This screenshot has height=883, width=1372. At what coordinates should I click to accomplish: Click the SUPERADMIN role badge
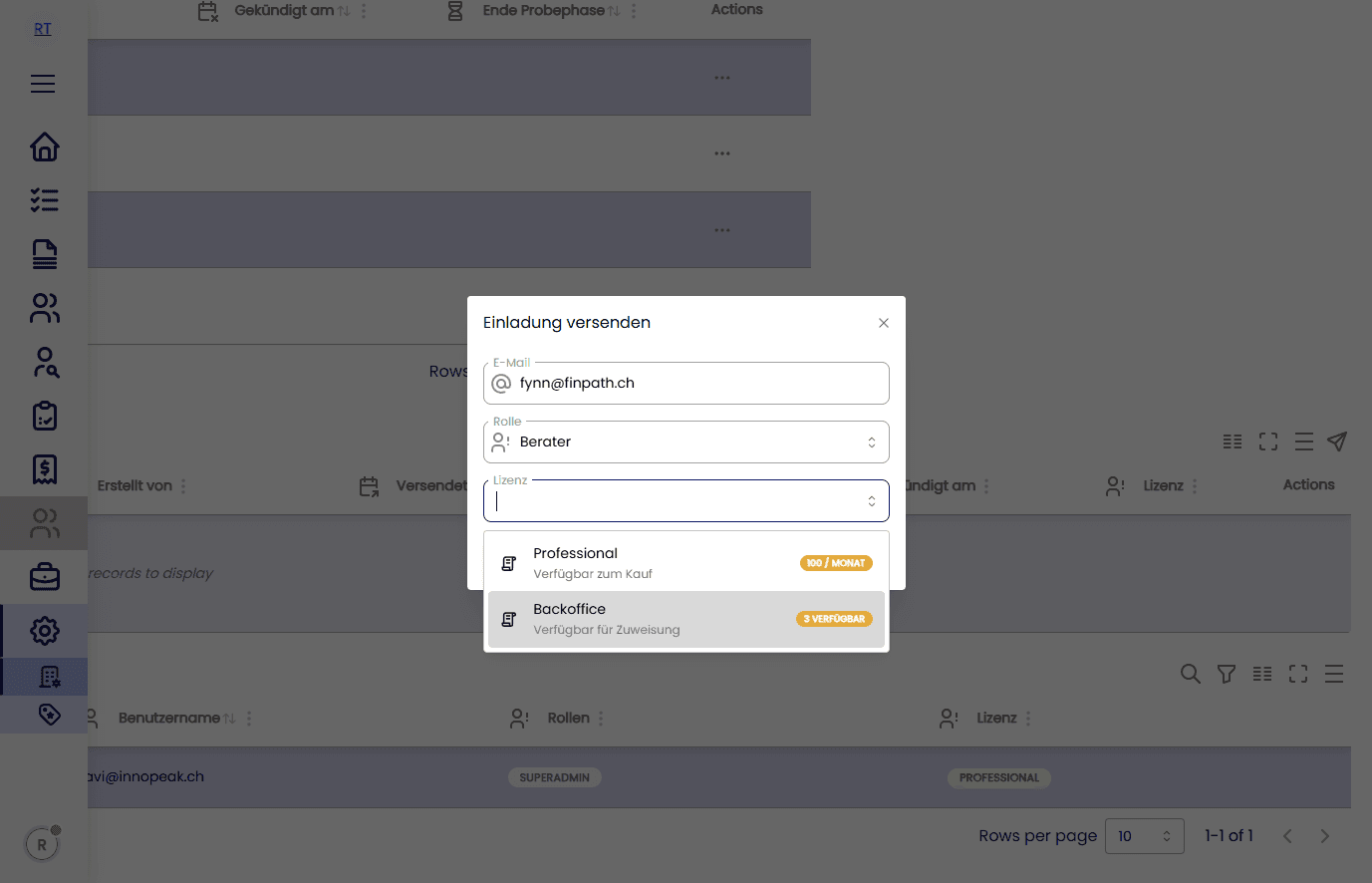click(555, 777)
